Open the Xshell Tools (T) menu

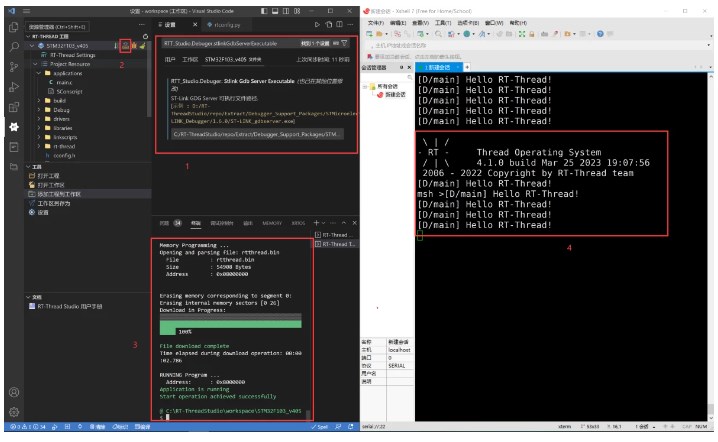[443, 22]
